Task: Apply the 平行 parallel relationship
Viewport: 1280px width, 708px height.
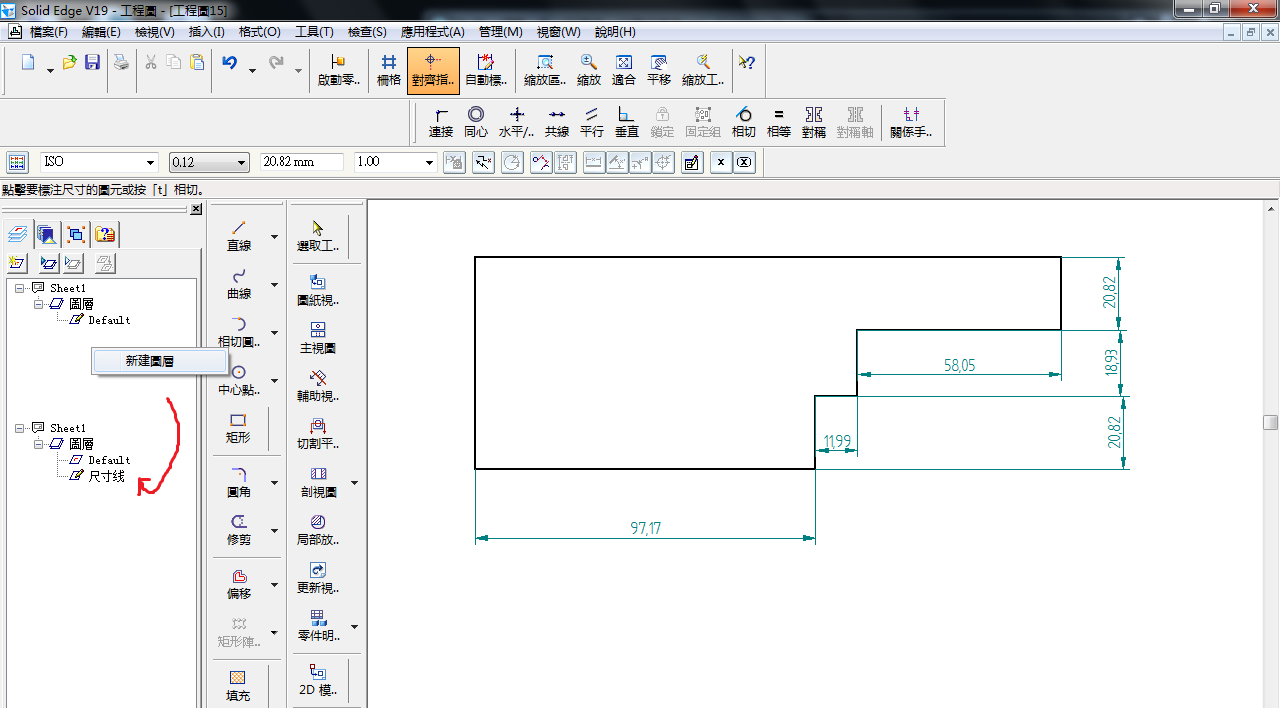Action: (x=592, y=122)
